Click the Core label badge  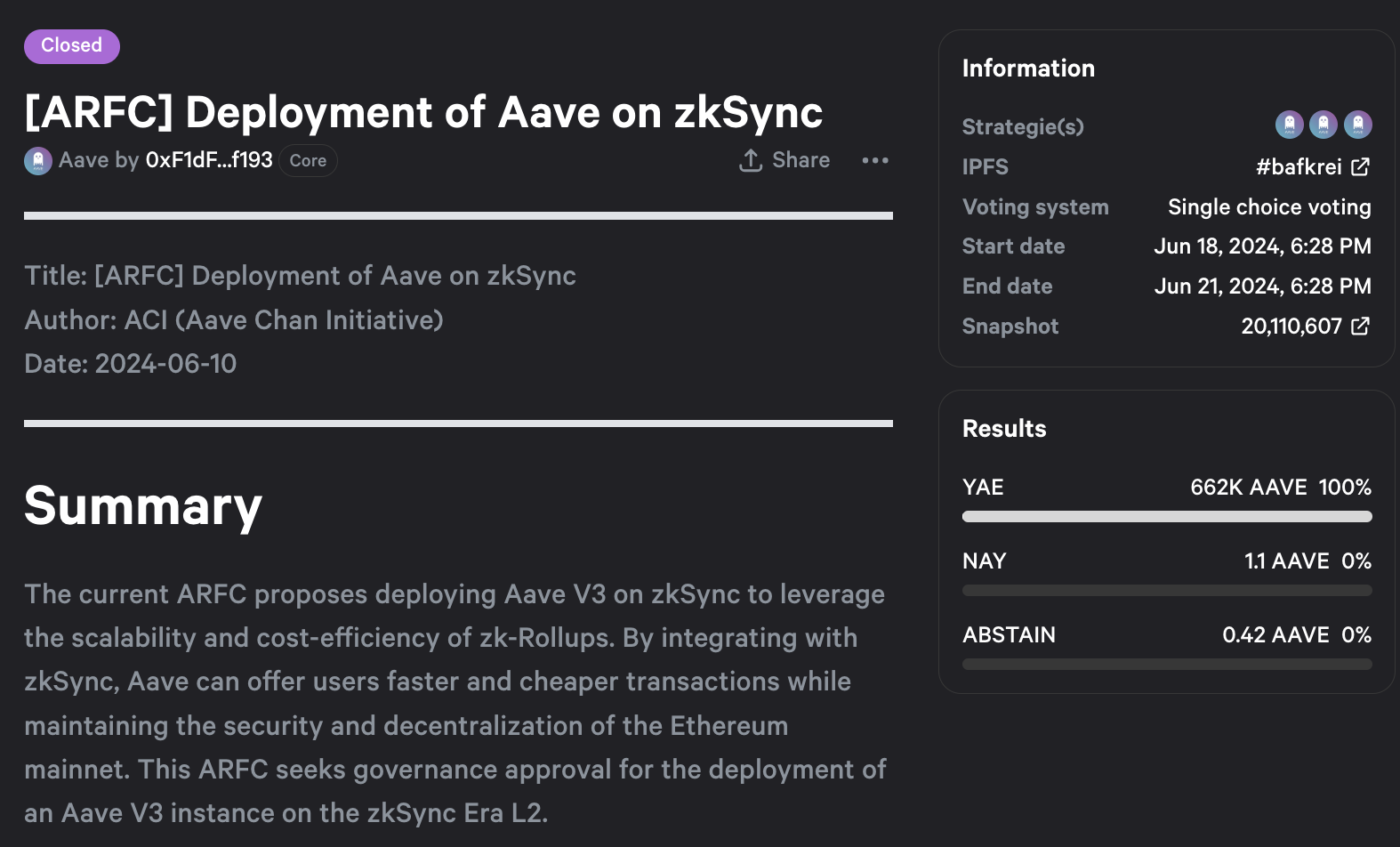click(308, 161)
